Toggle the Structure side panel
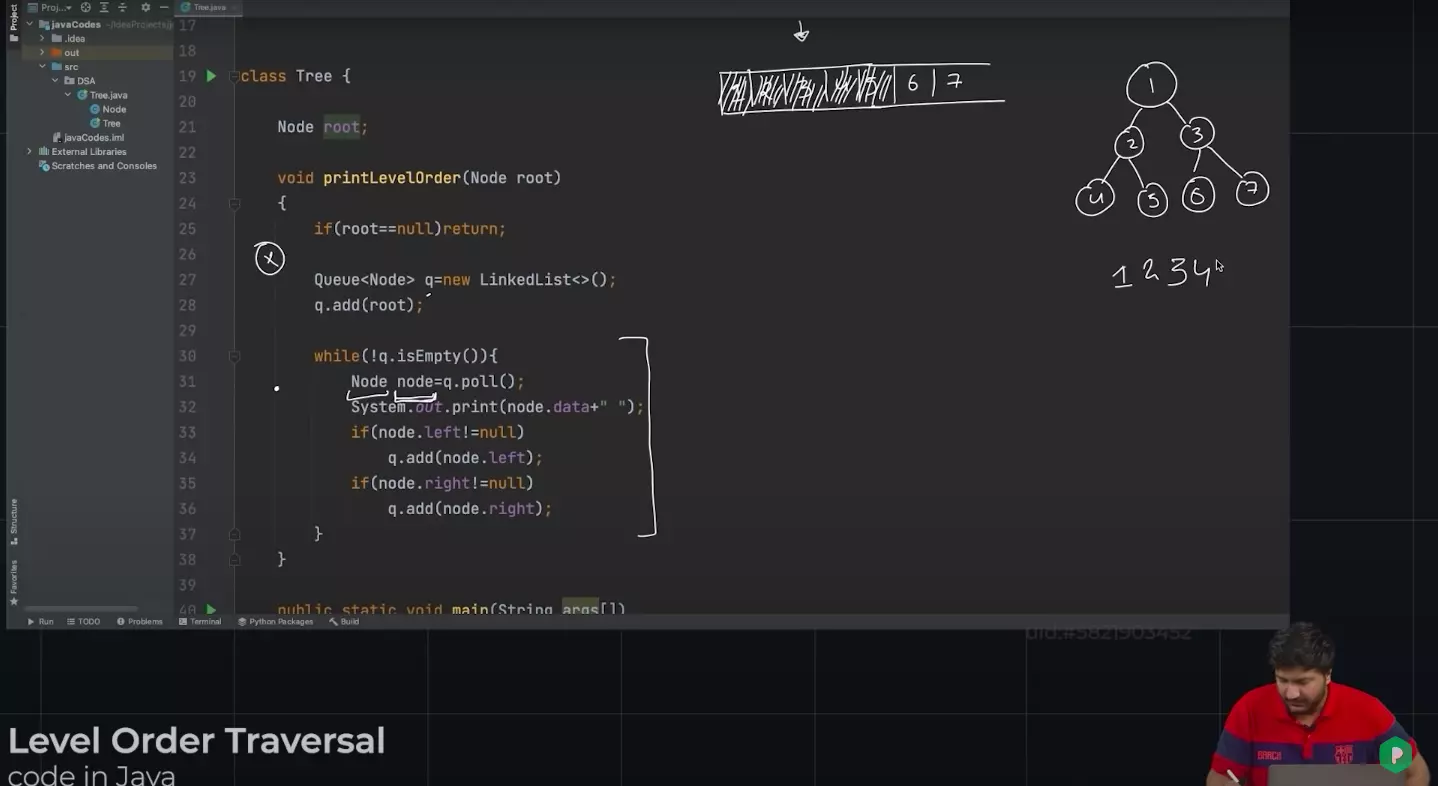The width and height of the screenshot is (1438, 786). [14, 520]
